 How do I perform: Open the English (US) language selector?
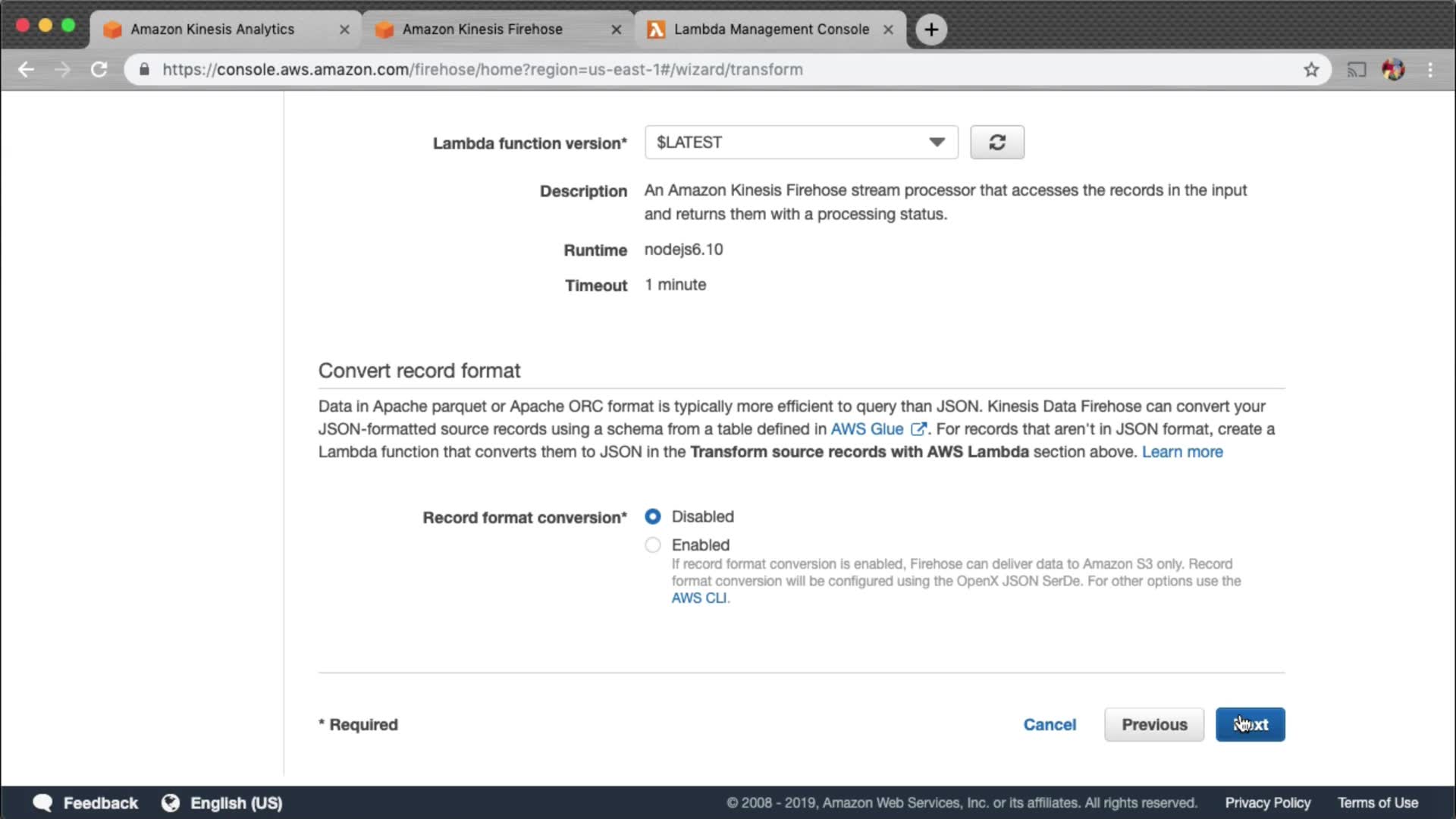235,803
